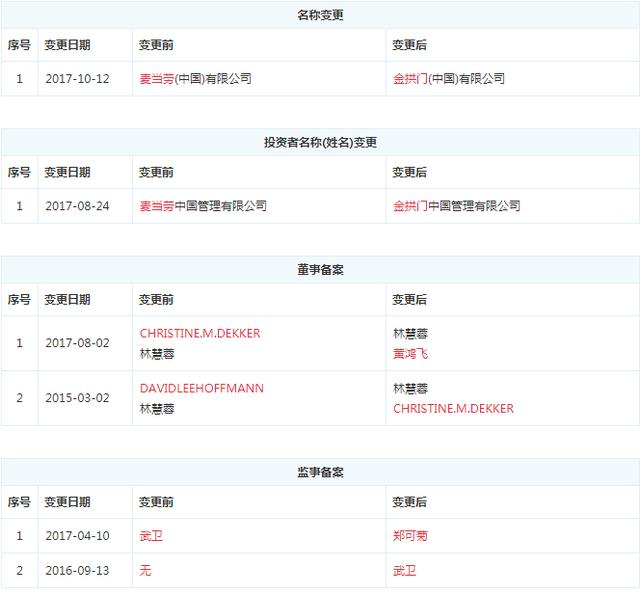Click CHRISTINE.M.DEKKER in the 2015-03-02 row
The height and width of the screenshot is (594, 640).
tap(453, 409)
